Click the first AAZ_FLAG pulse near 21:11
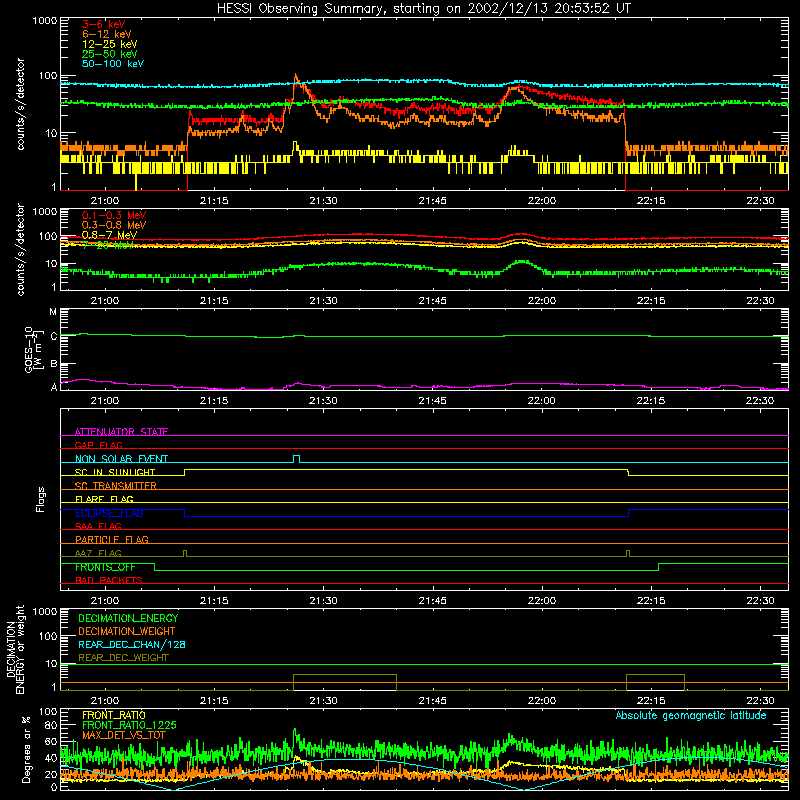 pyautogui.click(x=185, y=553)
